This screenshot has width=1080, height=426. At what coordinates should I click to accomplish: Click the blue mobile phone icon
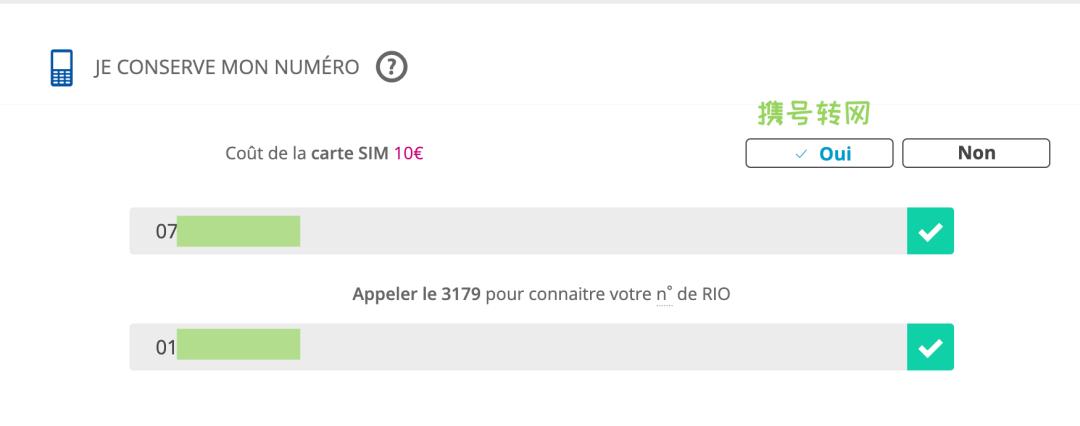tap(62, 69)
